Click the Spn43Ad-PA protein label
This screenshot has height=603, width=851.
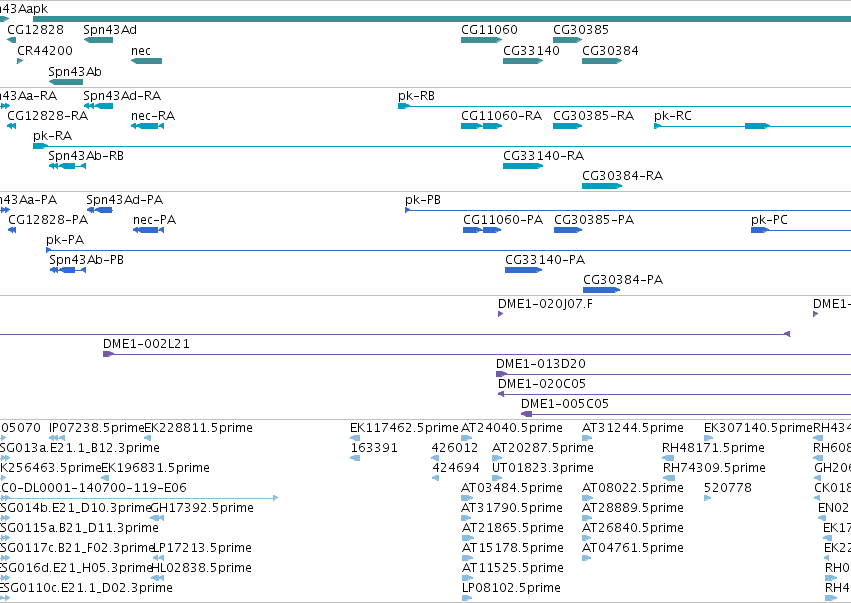(124, 200)
